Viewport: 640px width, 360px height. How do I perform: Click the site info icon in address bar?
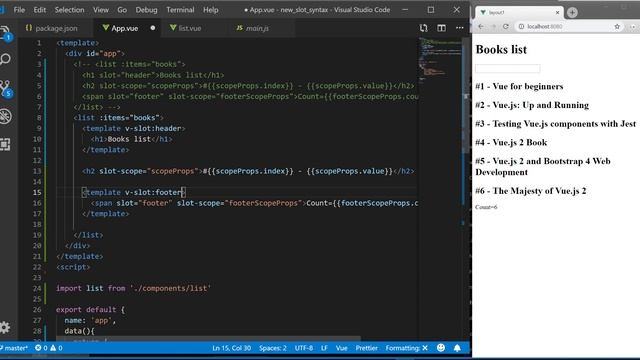(x=521, y=27)
